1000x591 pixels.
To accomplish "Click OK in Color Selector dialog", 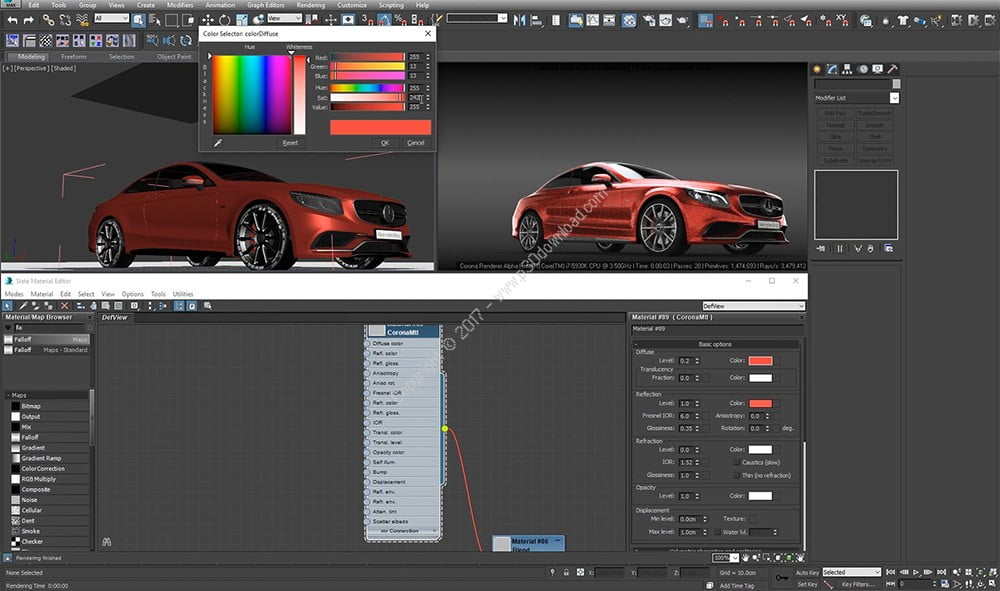I will tap(385, 143).
